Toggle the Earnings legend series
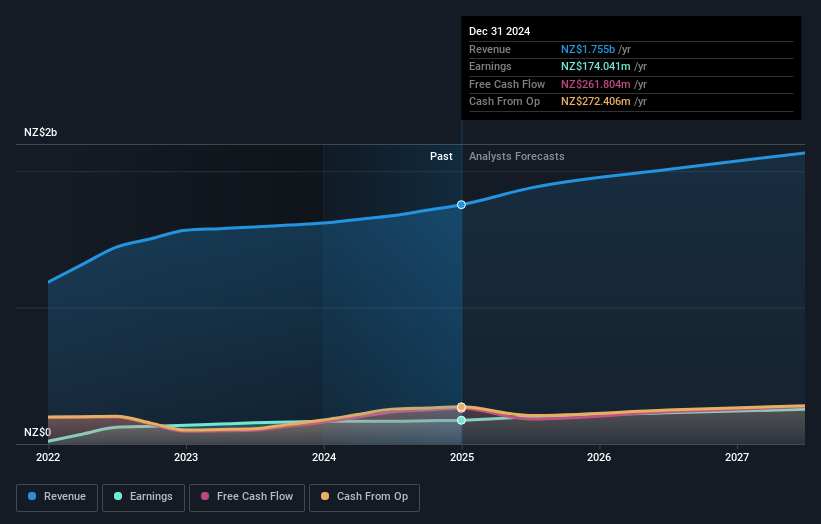This screenshot has width=821, height=524. 143,497
